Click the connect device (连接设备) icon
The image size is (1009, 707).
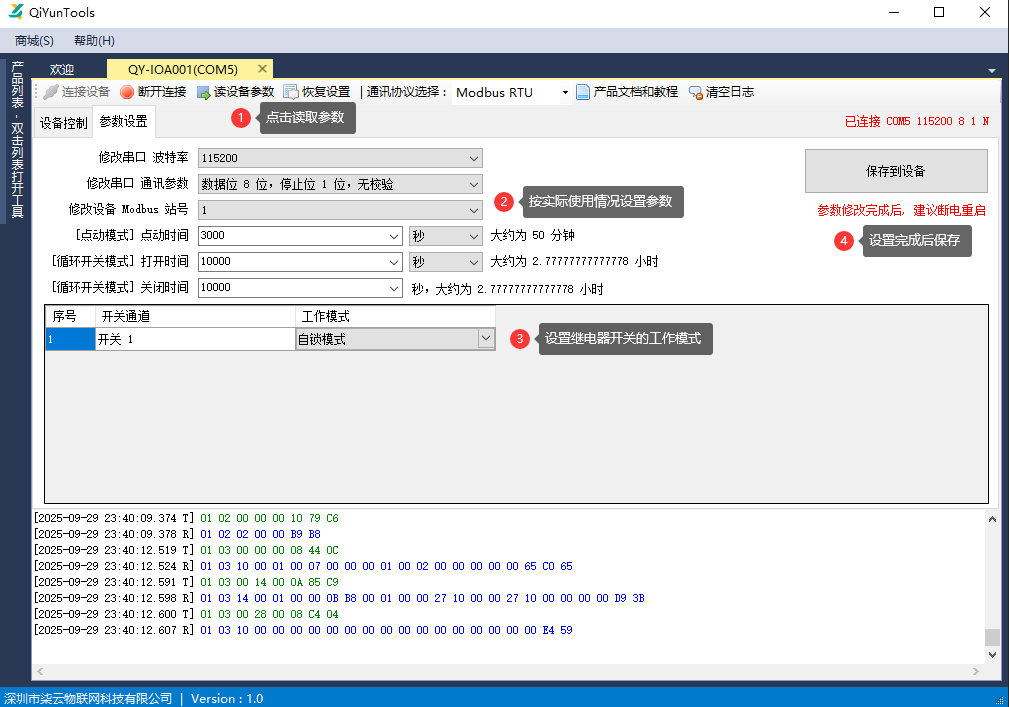(x=51, y=92)
